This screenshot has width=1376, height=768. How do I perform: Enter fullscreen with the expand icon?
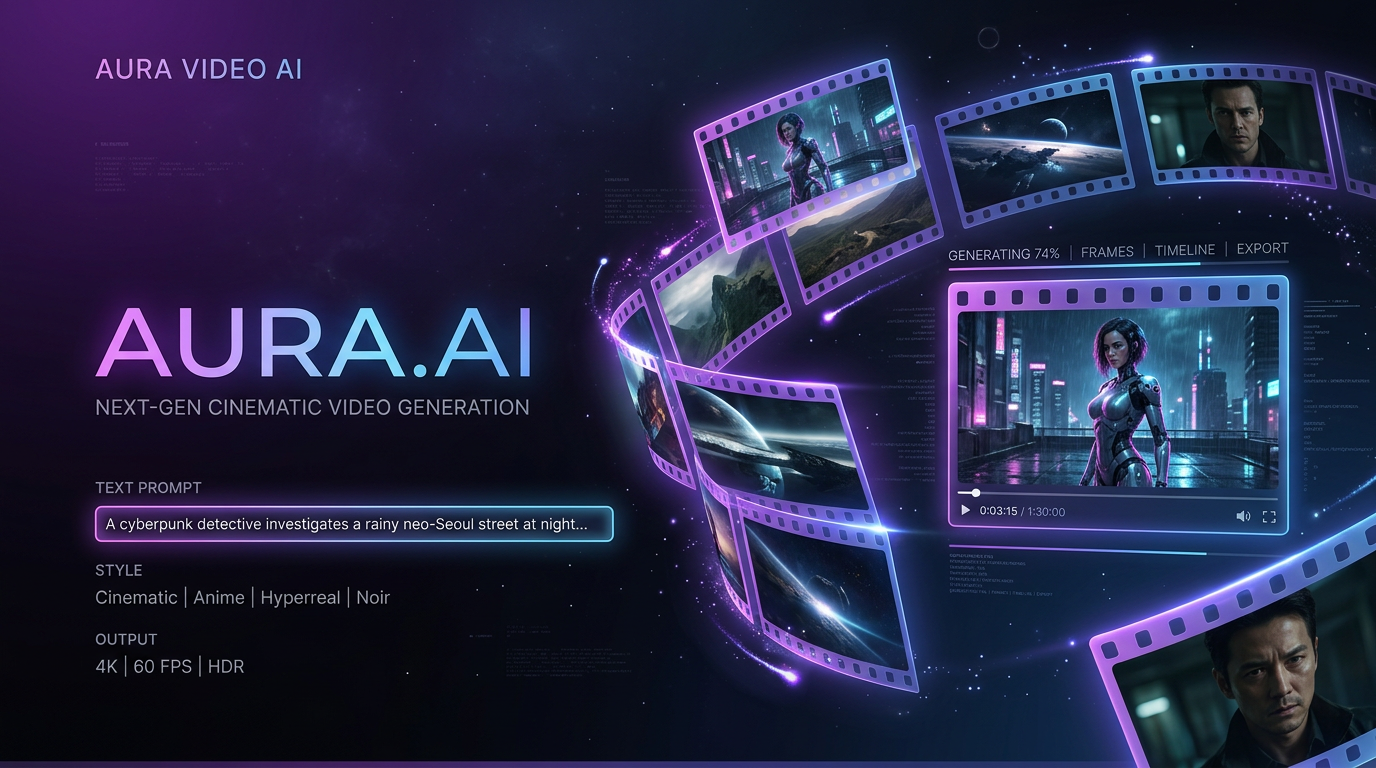(x=1269, y=516)
